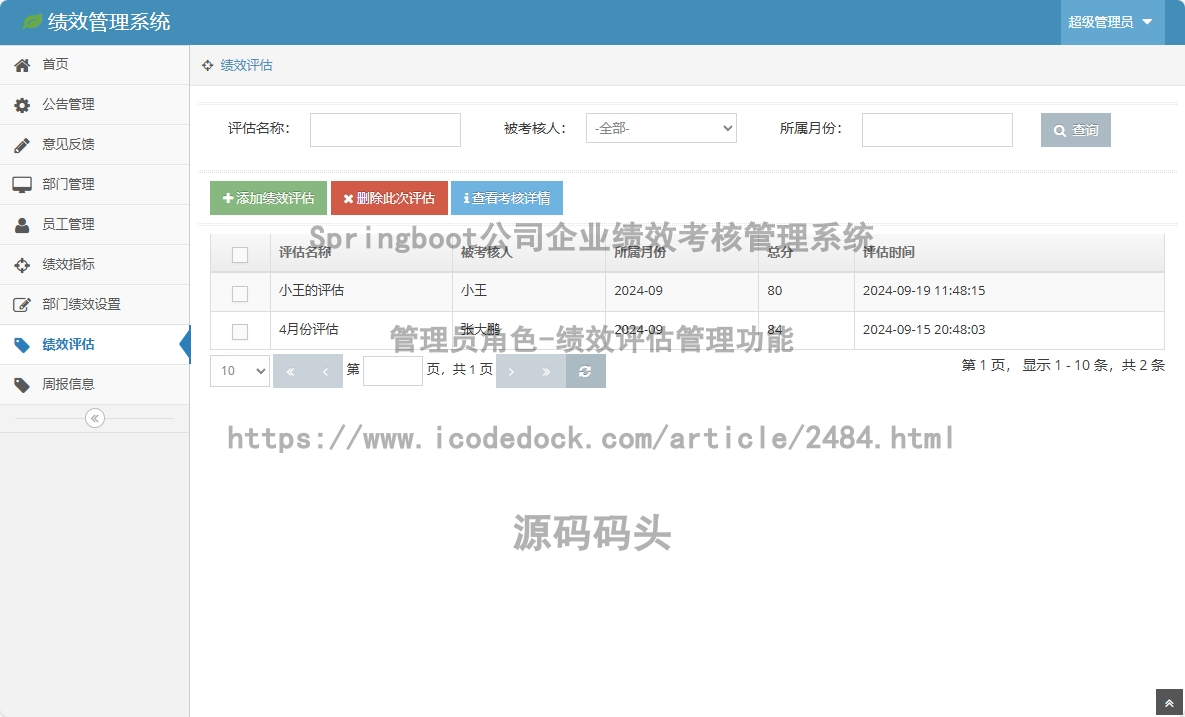The width and height of the screenshot is (1185, 717).
Task: Click the 查看考核详情 button
Action: click(507, 198)
